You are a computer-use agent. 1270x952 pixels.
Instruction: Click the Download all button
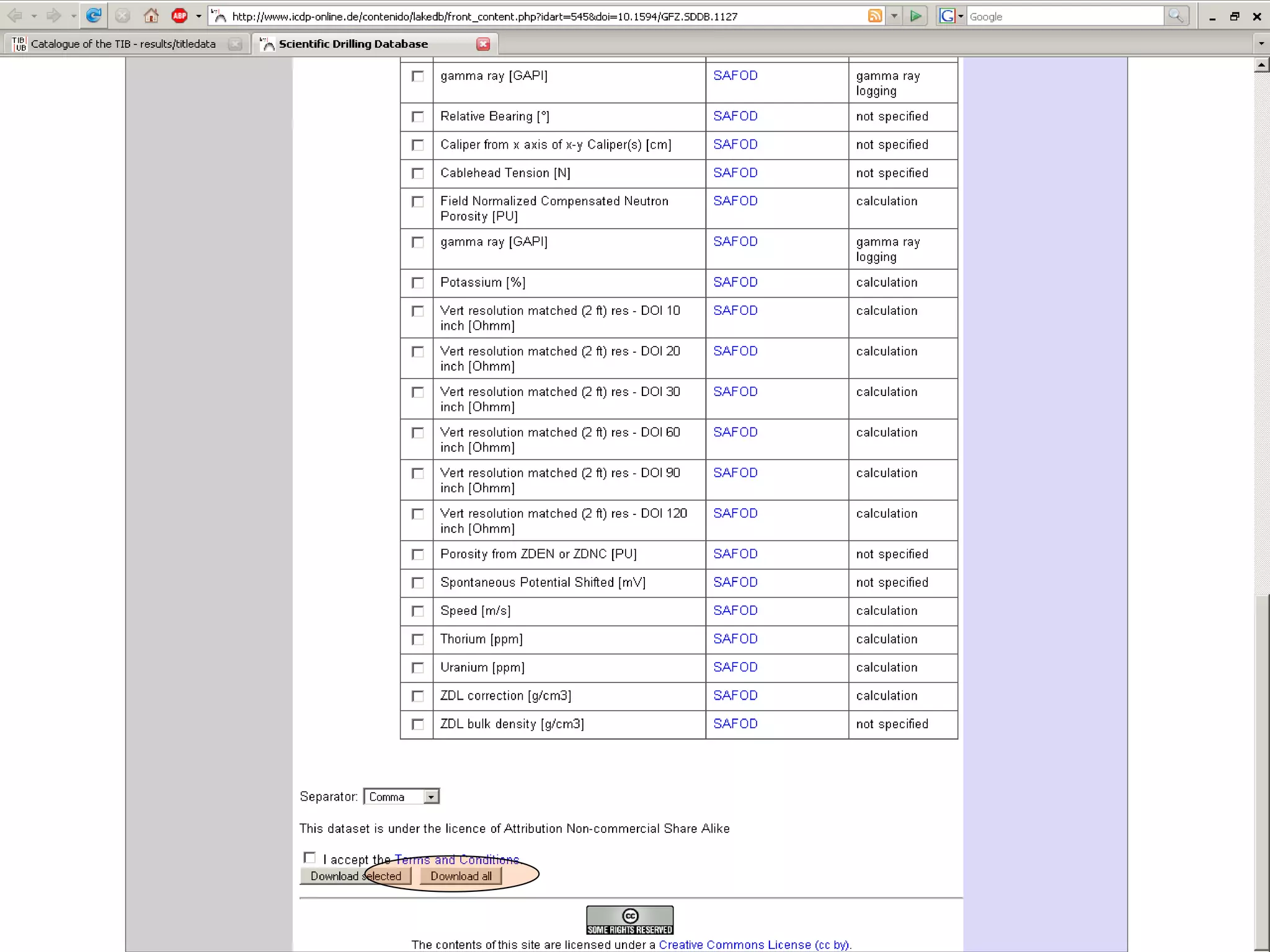point(461,876)
